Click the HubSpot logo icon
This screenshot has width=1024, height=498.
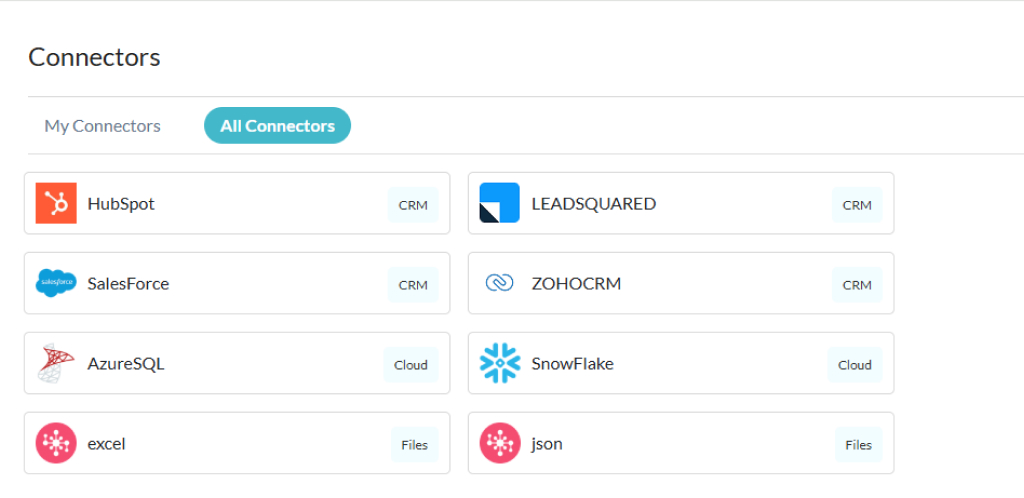point(56,203)
